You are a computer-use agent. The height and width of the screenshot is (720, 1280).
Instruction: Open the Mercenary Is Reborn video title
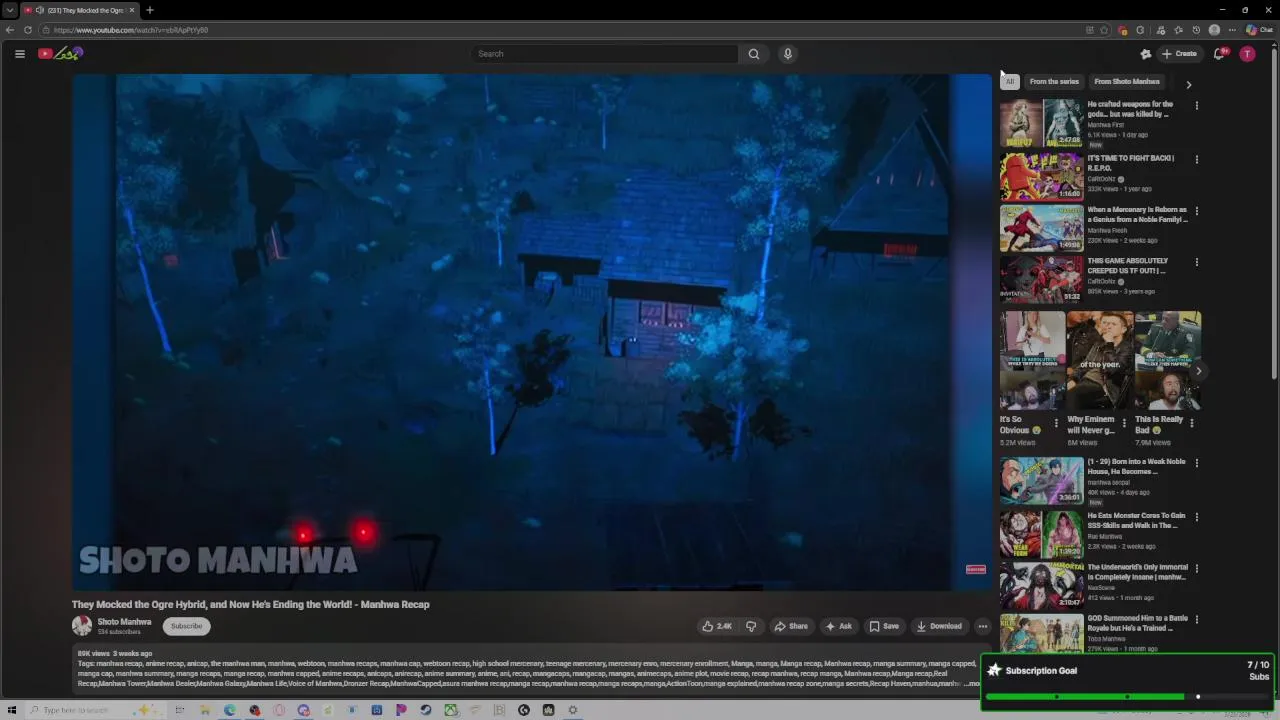coord(1137,215)
